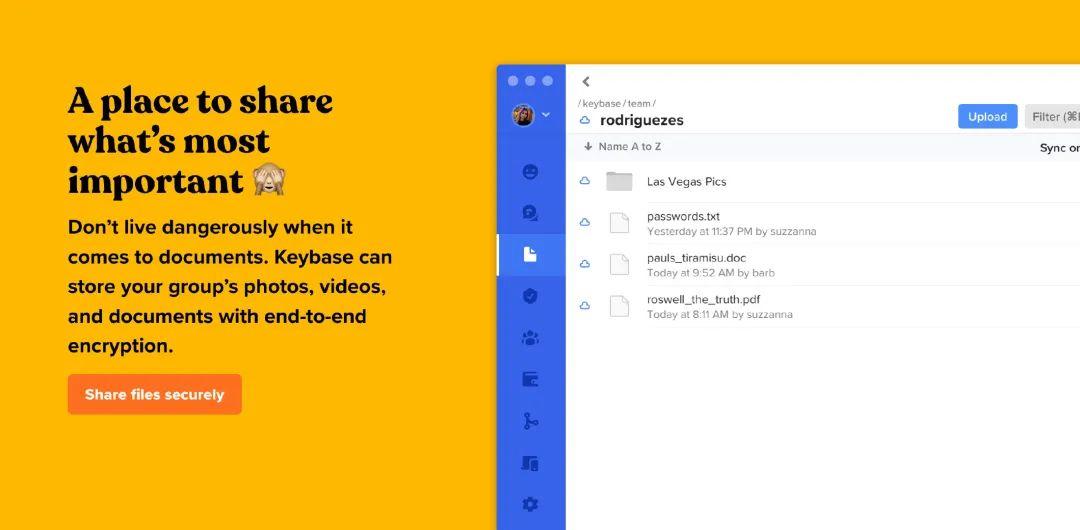Click the file icon of pauls_tiramisu.doc

pos(620,265)
